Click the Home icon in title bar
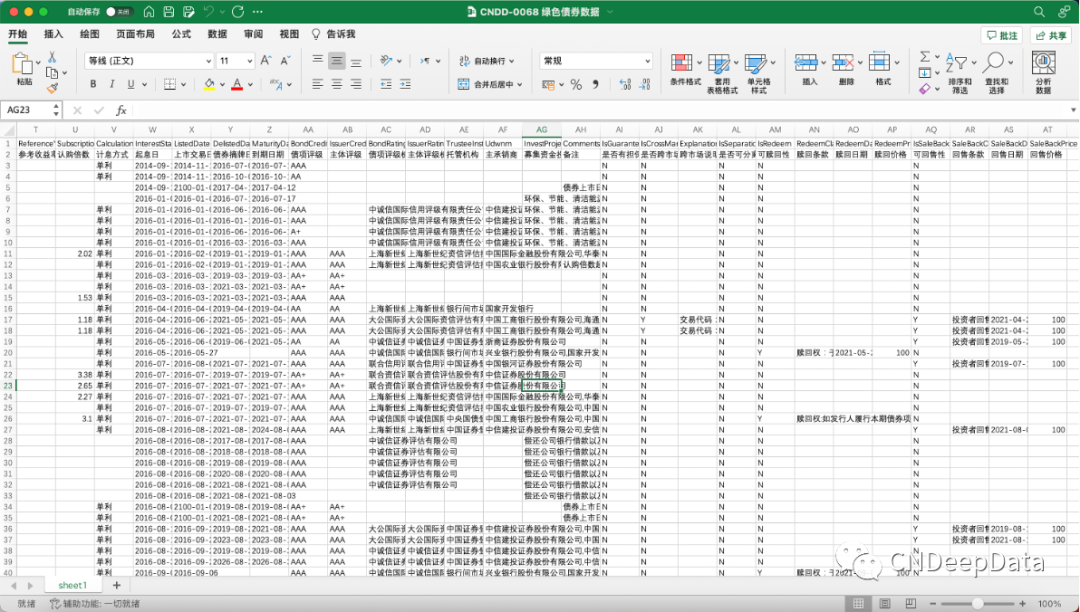This screenshot has width=1080, height=612. click(149, 12)
